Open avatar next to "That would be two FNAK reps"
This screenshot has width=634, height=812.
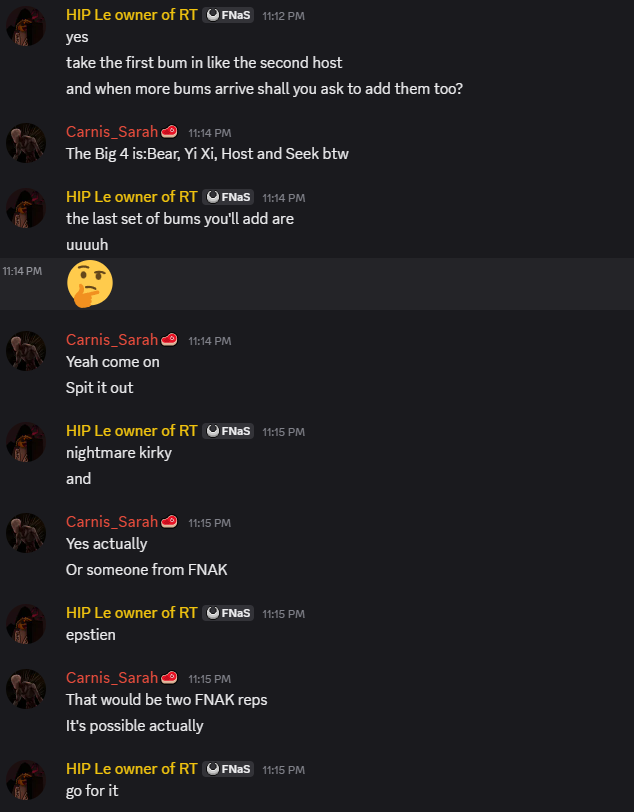(x=26, y=689)
